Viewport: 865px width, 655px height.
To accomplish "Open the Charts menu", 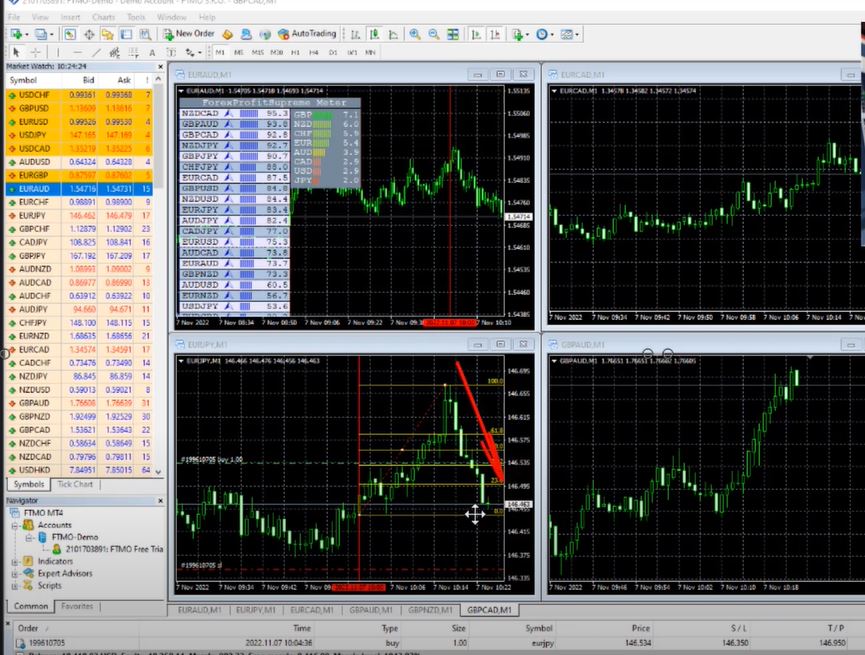I will [x=103, y=17].
